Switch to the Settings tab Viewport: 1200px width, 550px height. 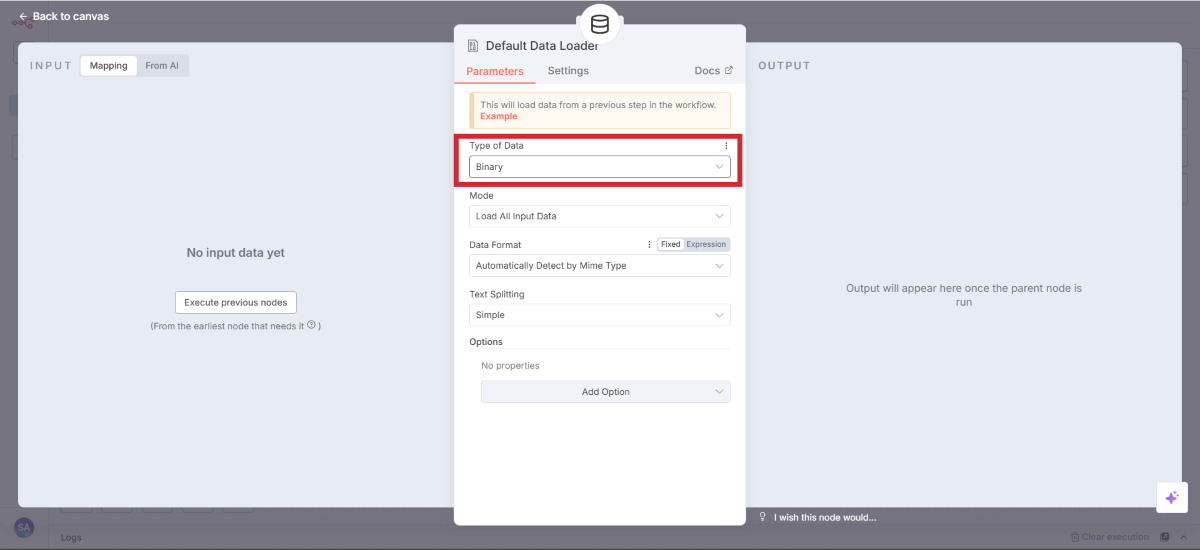(568, 71)
